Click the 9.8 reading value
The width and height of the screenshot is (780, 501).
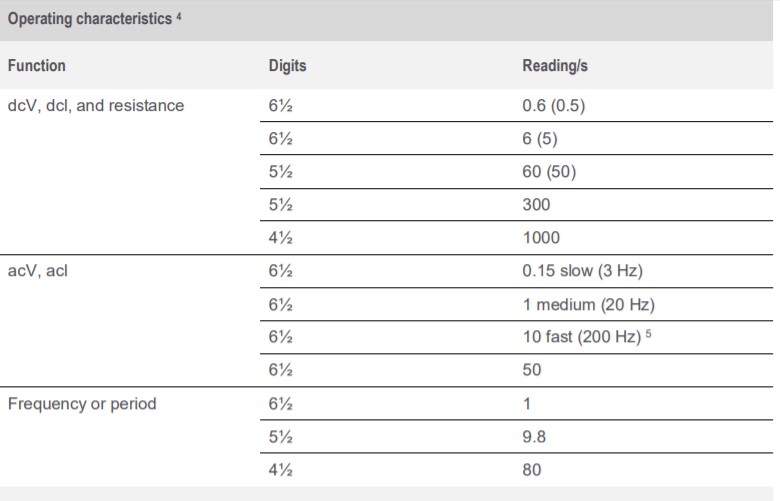(534, 436)
